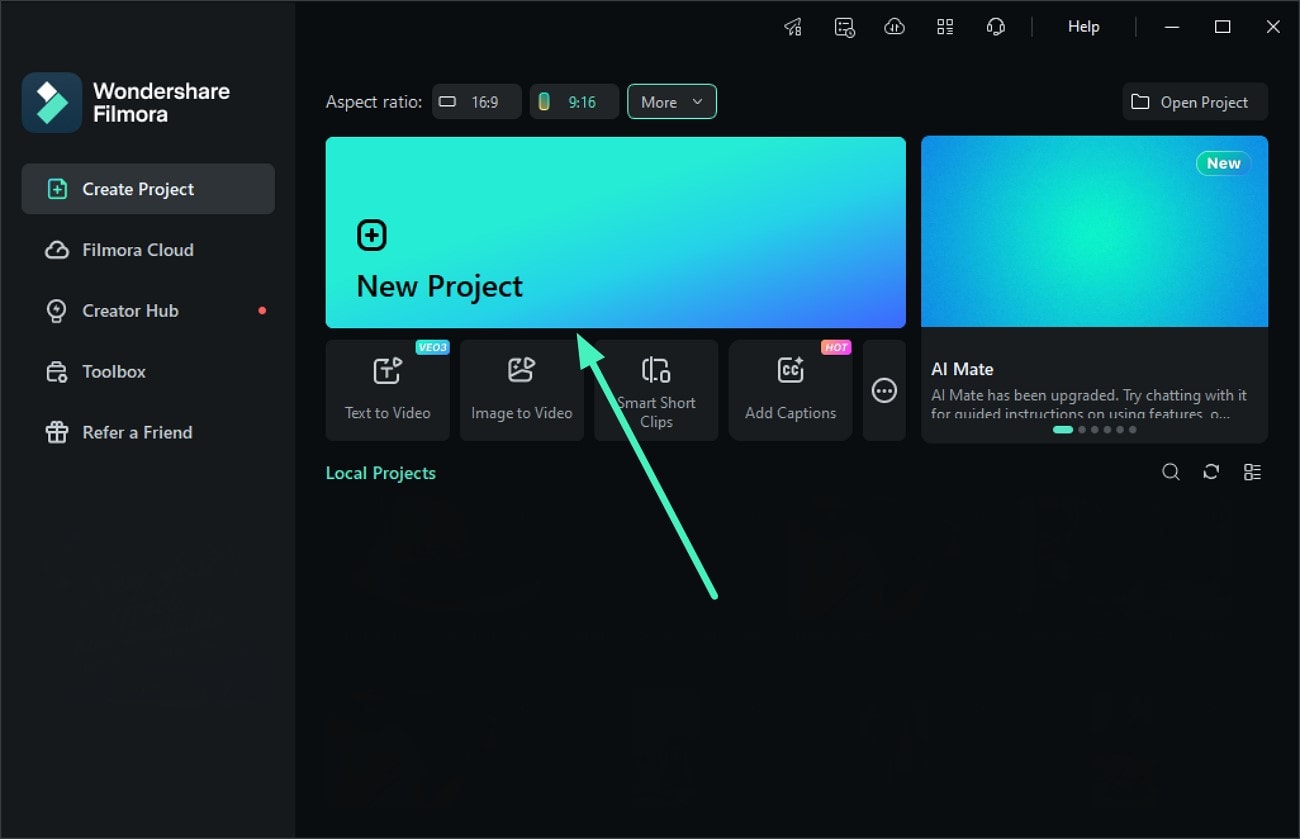Go to Creator Hub in the sidebar

[x=148, y=311]
